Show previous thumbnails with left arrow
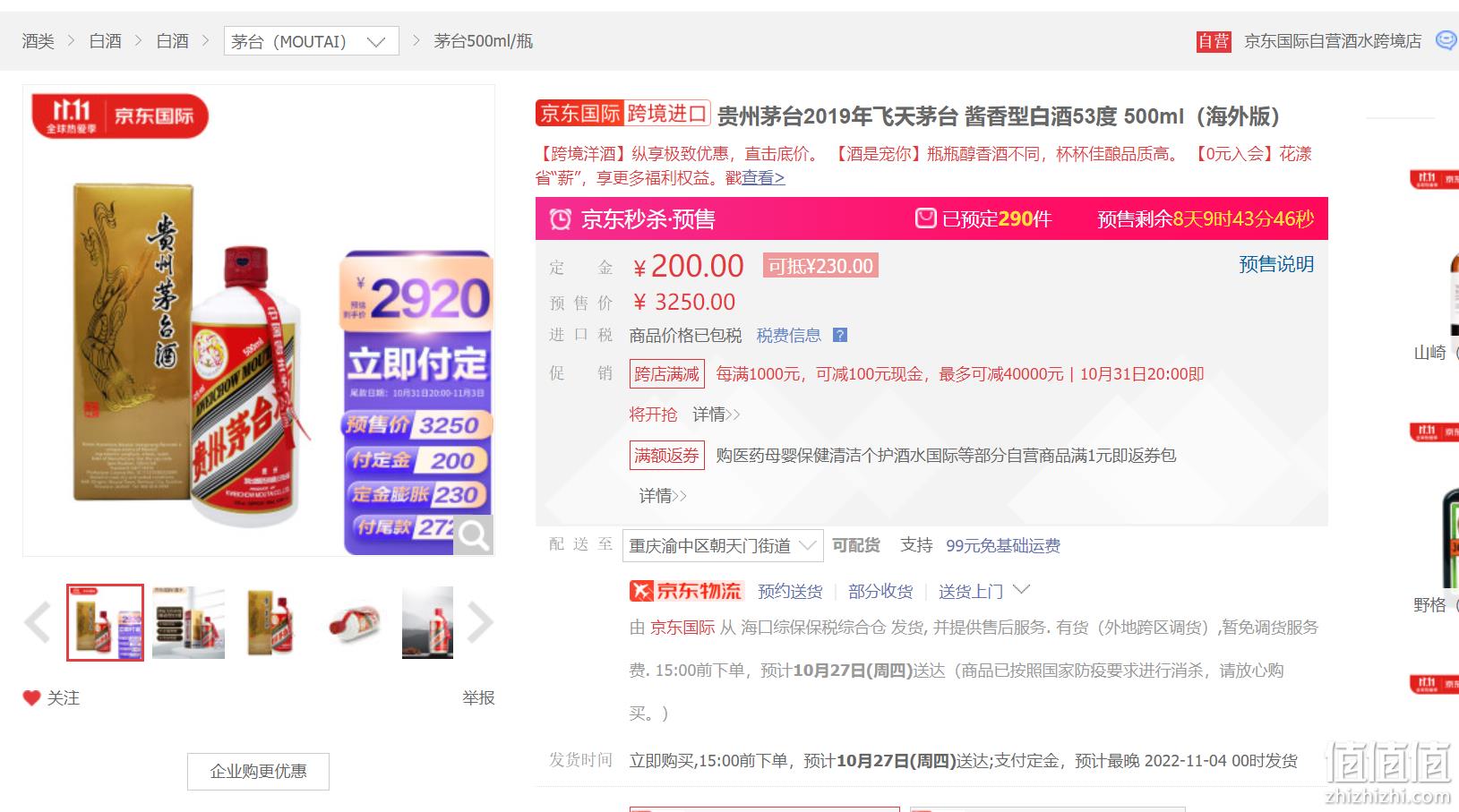The image size is (1459, 812). click(38, 622)
